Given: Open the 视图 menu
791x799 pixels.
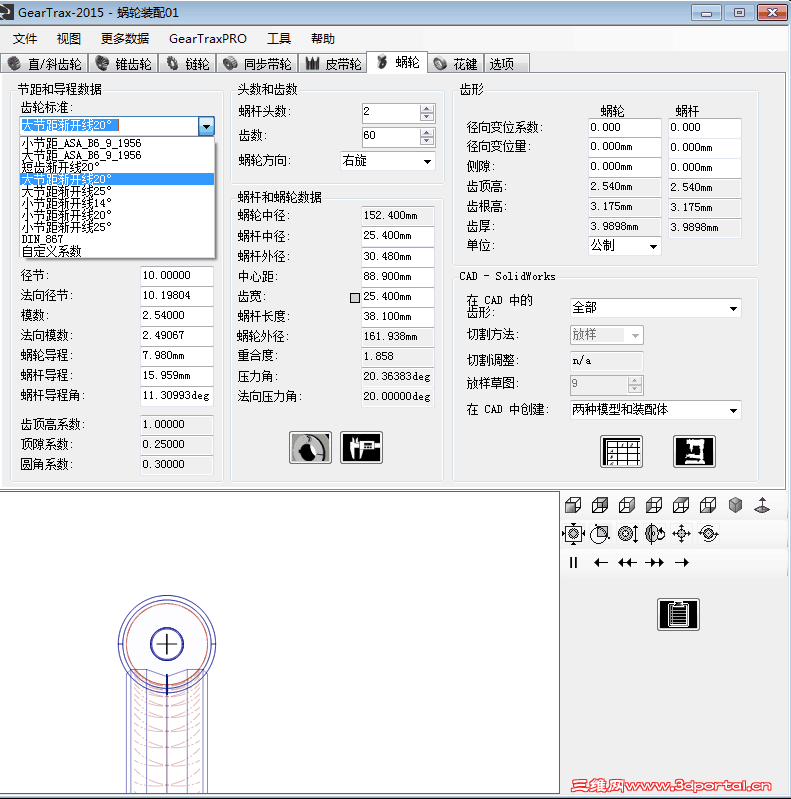Looking at the screenshot, I should point(69,39).
